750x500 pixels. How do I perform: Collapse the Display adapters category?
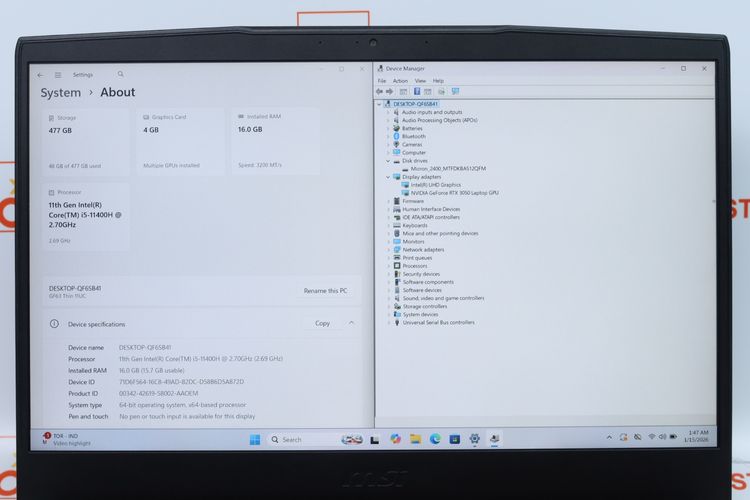click(x=388, y=177)
